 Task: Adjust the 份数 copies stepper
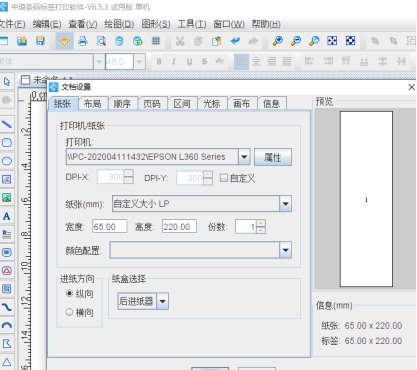[x=261, y=227]
